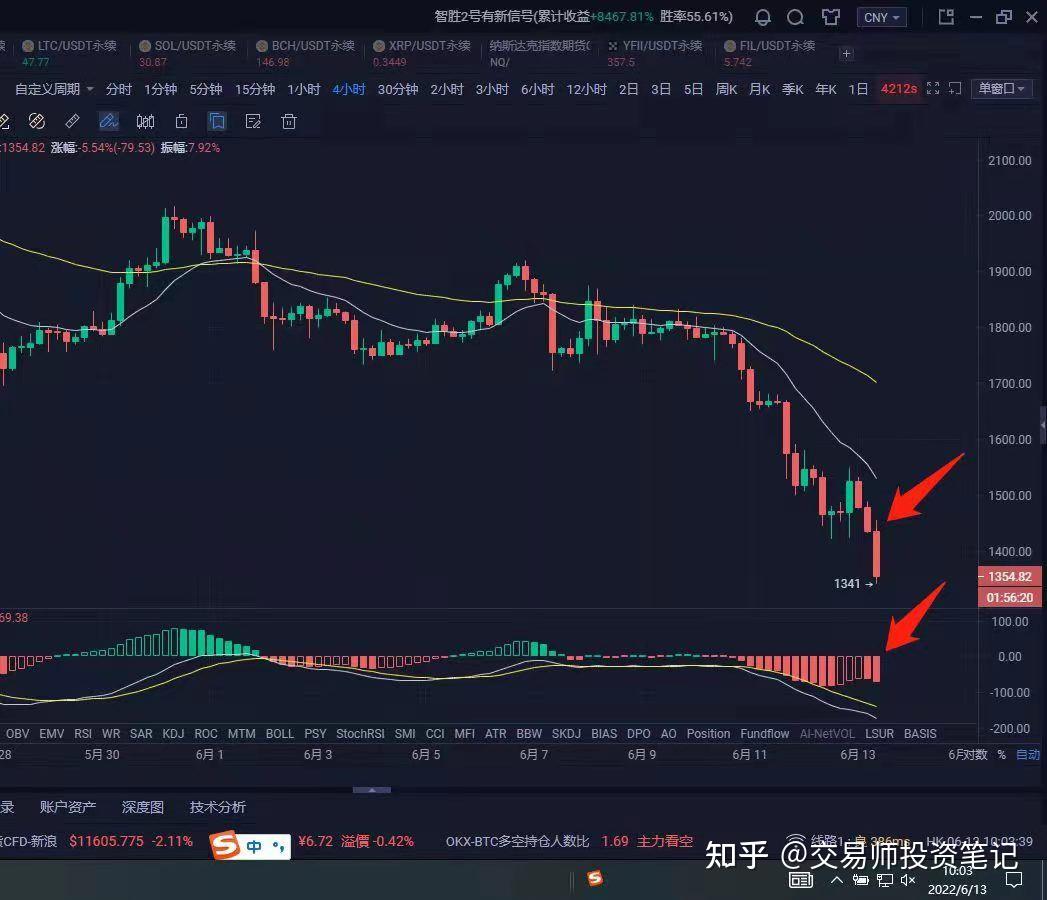The width and height of the screenshot is (1047, 900).
Task: Click the 4212s countdown timer
Action: (899, 89)
